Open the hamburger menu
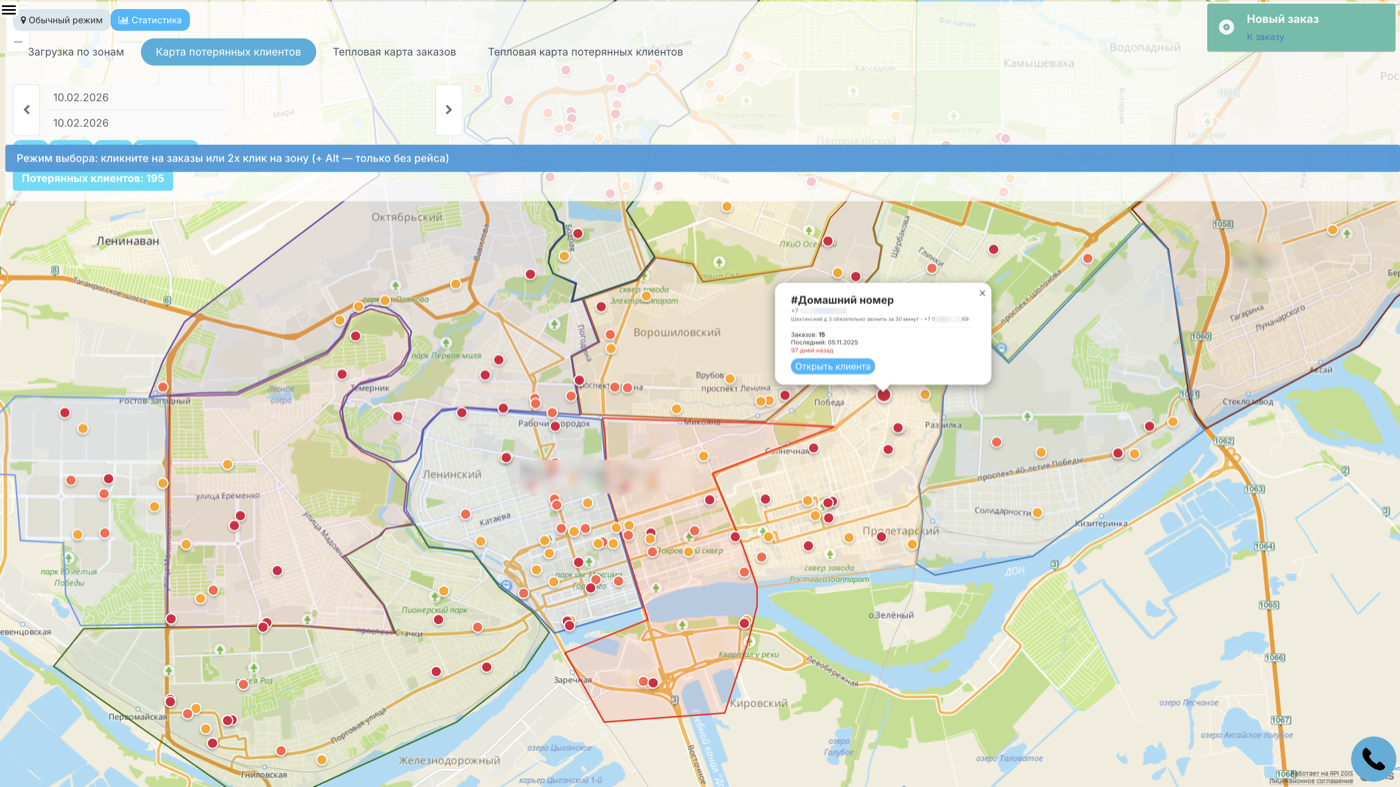 pyautogui.click(x=9, y=10)
